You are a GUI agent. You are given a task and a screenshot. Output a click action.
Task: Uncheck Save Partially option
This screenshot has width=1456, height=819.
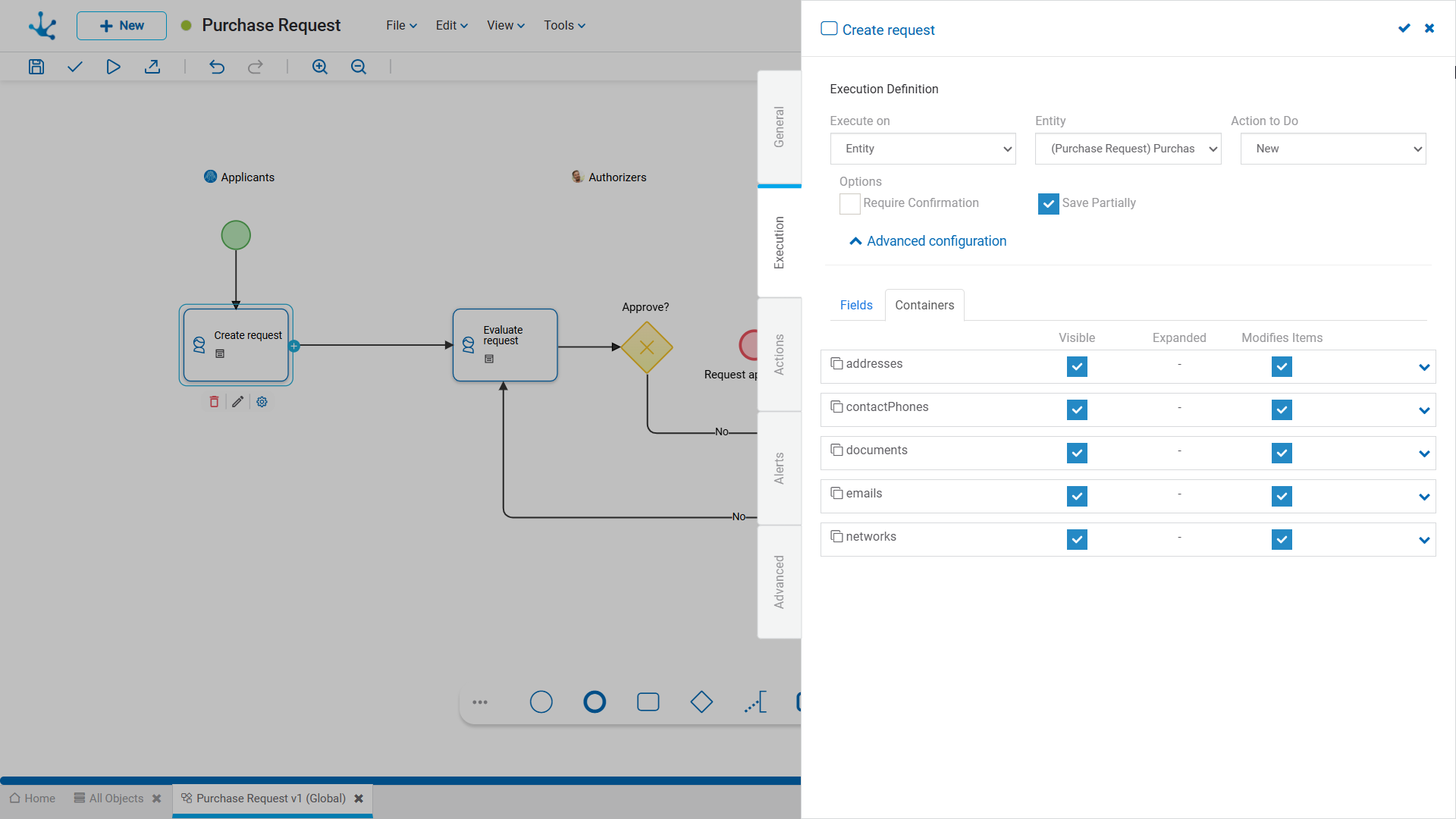1049,204
